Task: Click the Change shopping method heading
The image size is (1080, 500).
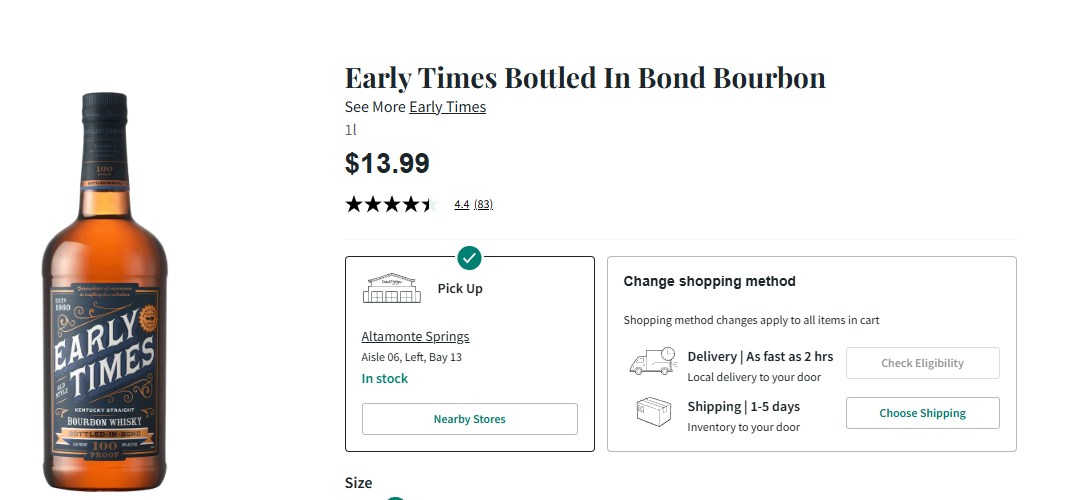Action: click(709, 281)
